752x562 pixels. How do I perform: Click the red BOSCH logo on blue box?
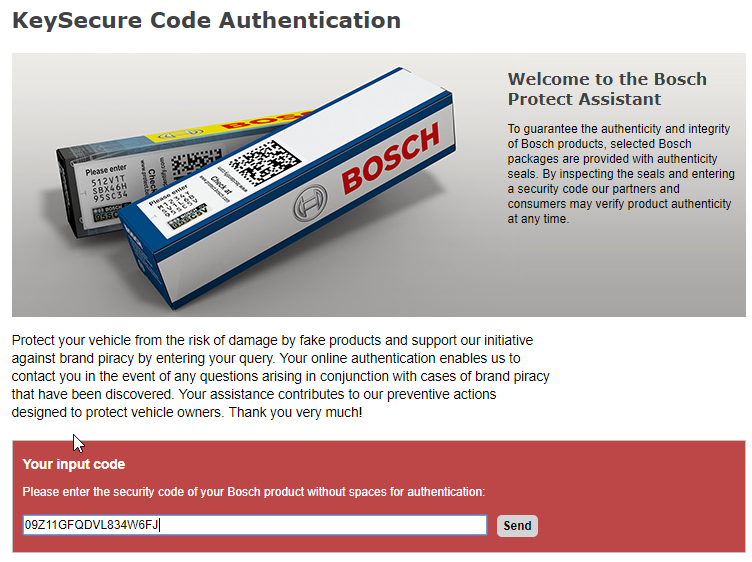pyautogui.click(x=390, y=157)
